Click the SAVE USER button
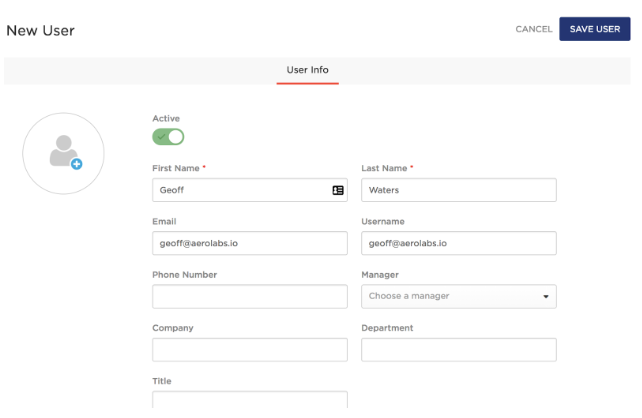Screen dimensions: 642x418 tap(595, 29)
